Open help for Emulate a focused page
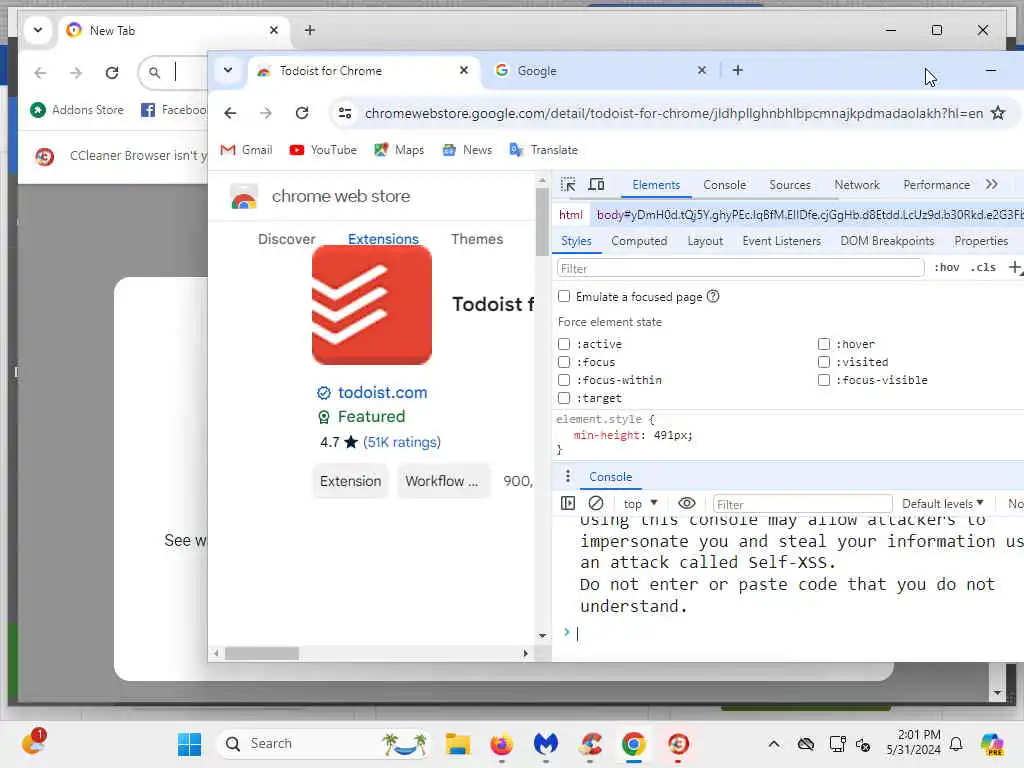 [713, 296]
